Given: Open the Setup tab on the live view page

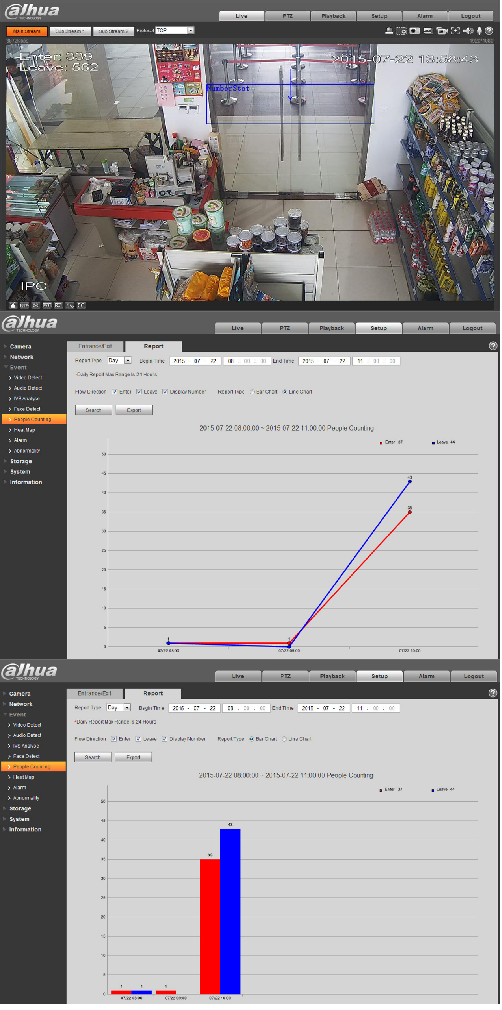Looking at the screenshot, I should [x=379, y=15].
